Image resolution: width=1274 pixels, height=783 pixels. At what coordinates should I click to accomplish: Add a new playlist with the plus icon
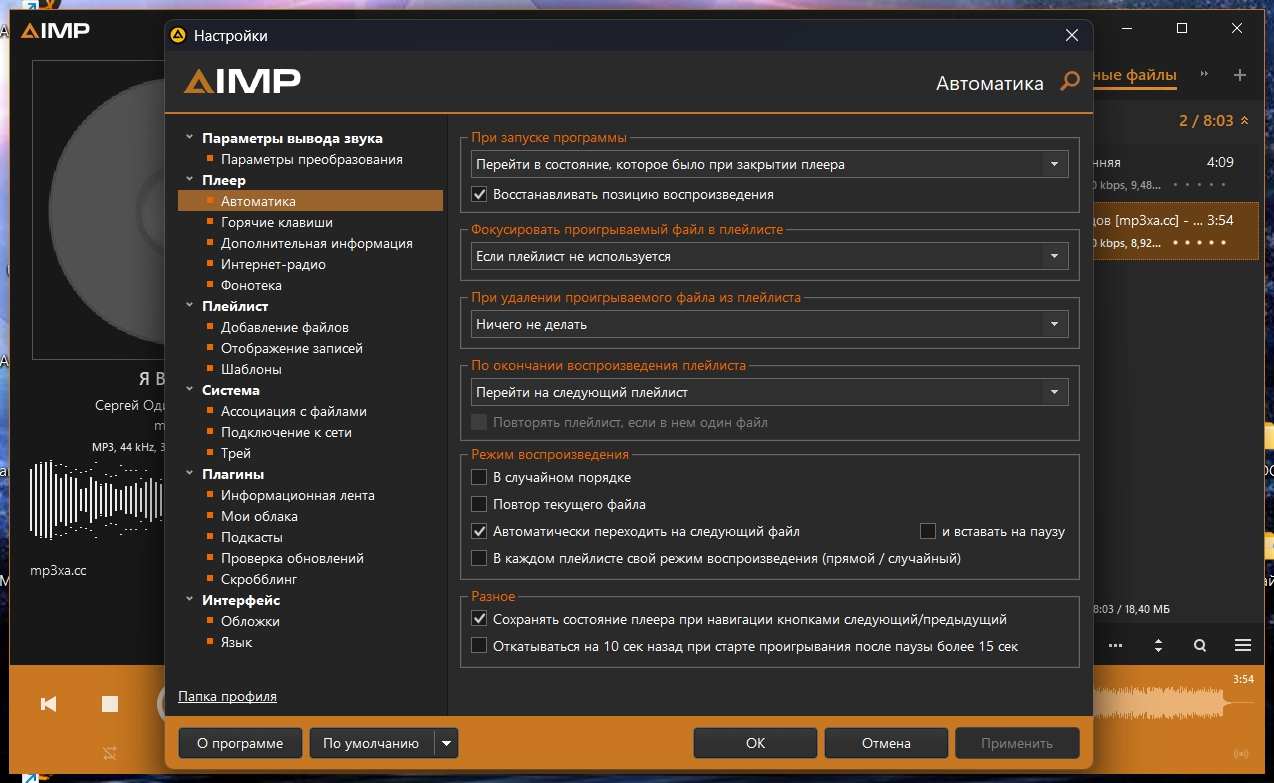tap(1240, 75)
